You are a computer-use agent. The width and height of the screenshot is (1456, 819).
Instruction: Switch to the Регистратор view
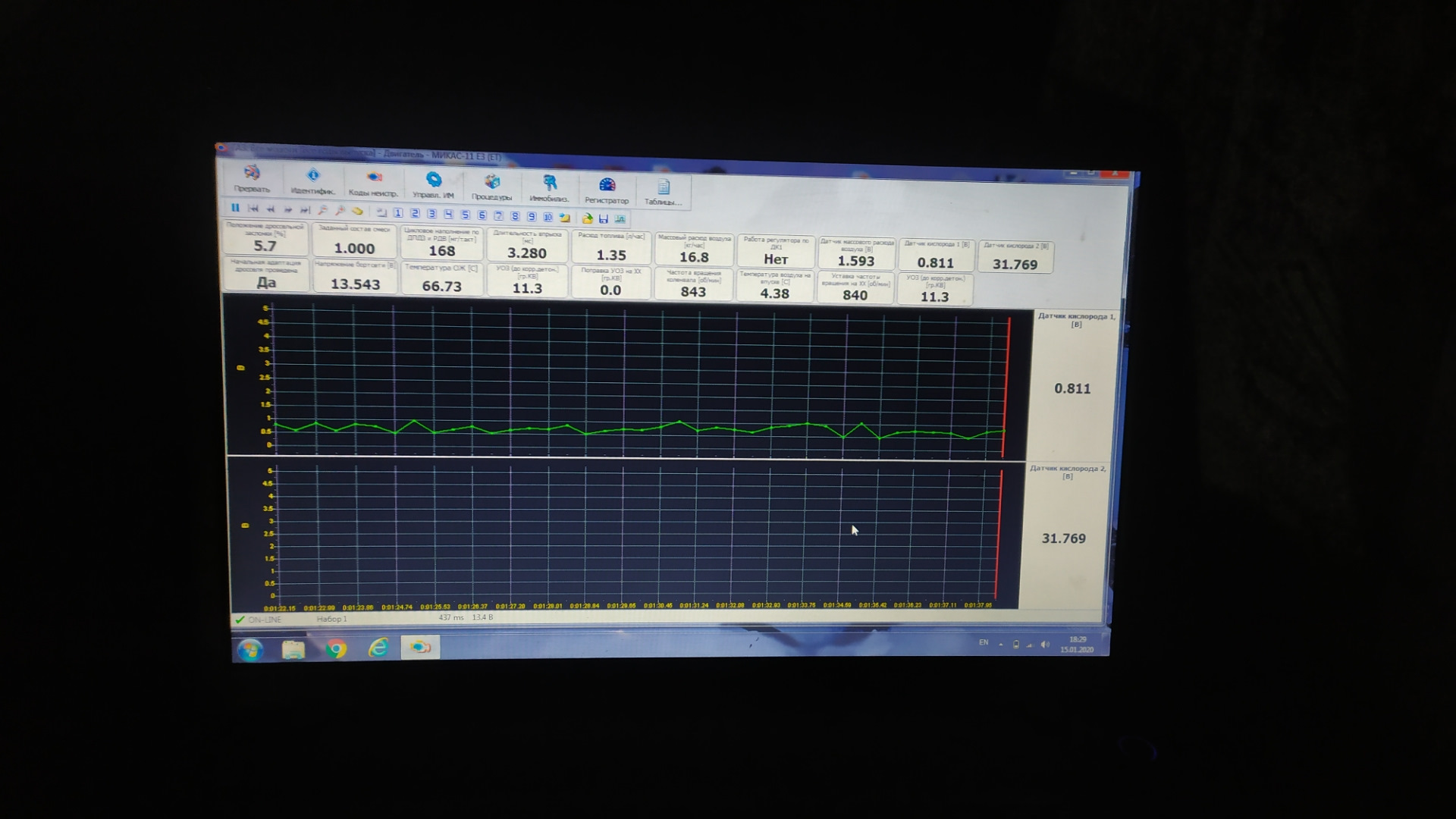607,190
